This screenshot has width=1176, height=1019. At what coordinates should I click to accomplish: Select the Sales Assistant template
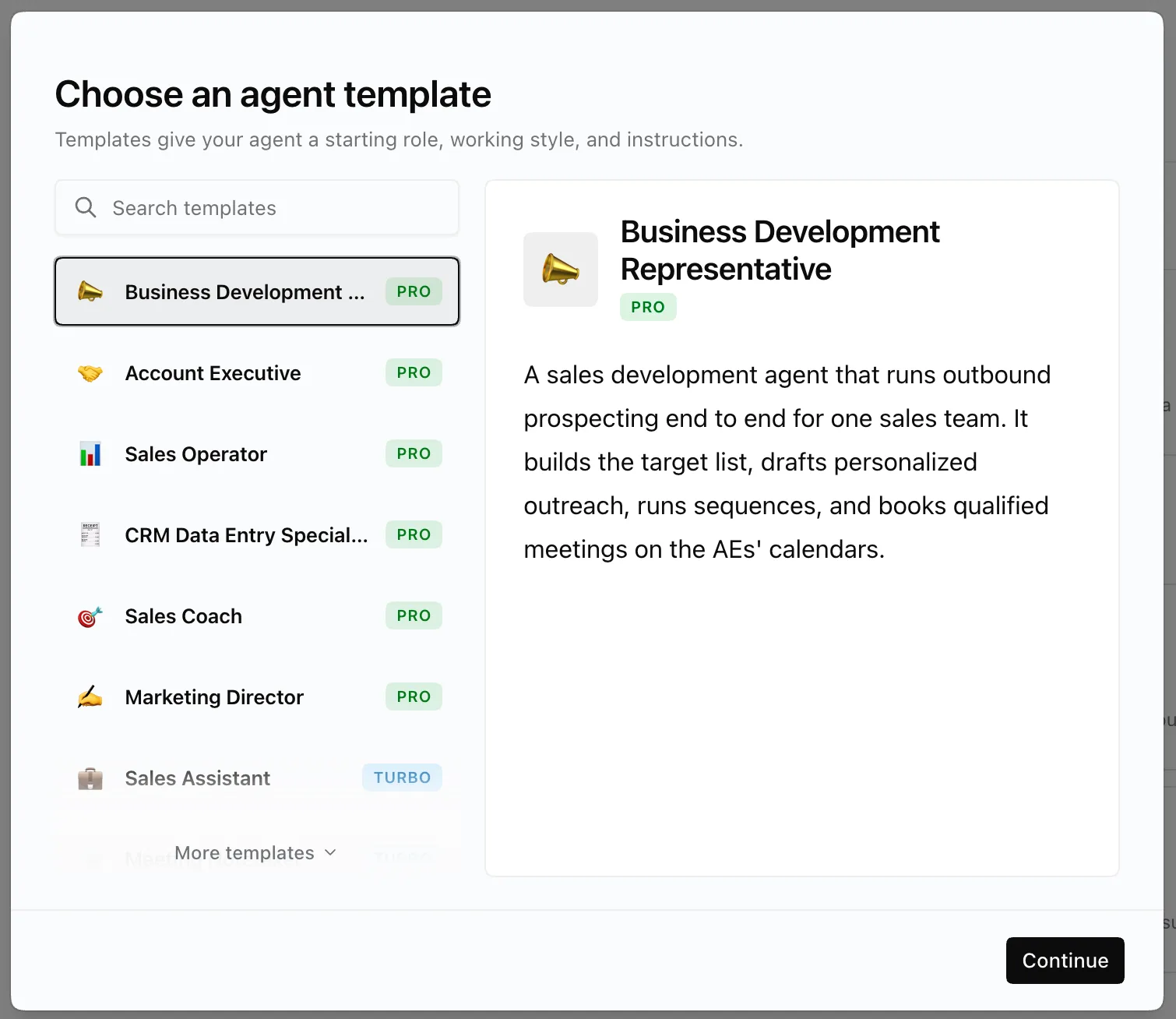(x=257, y=778)
